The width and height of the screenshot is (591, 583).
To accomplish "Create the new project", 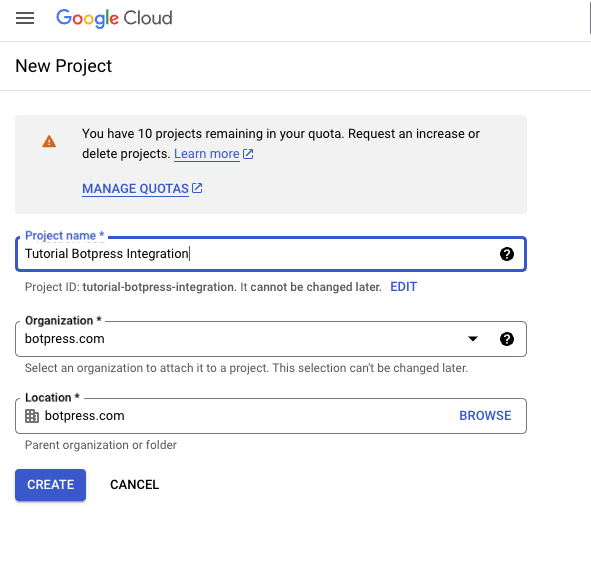I will point(51,485).
